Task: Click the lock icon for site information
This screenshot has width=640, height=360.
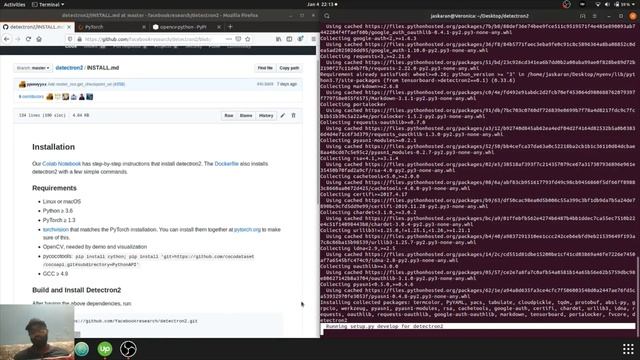Action: (x=80, y=39)
